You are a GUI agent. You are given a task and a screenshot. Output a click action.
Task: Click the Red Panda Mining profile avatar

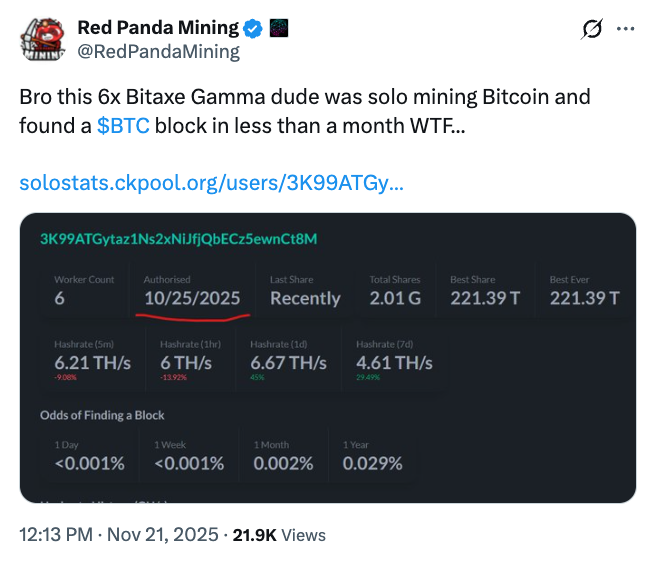pos(41,39)
